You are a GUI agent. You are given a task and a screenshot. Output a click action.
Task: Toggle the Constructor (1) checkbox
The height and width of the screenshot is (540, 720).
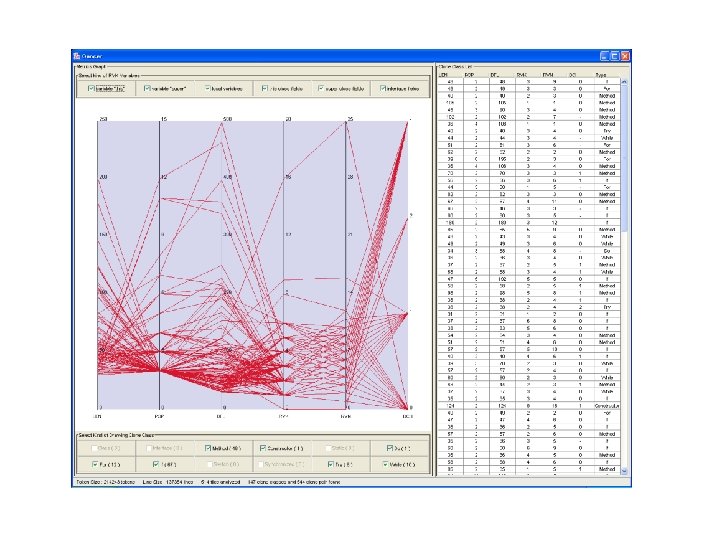tap(263, 448)
